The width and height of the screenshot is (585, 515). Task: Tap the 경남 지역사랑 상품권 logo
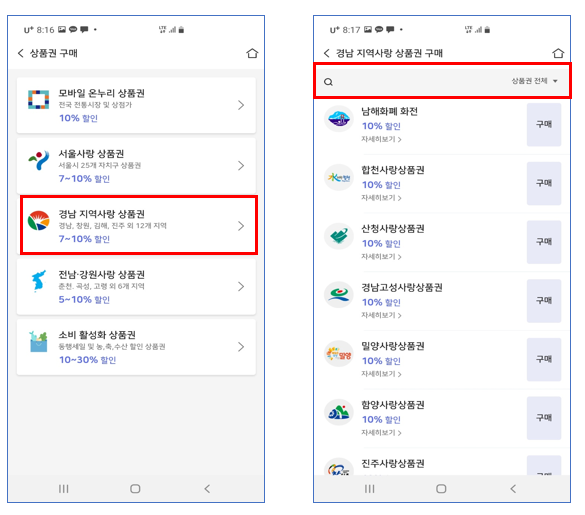38,220
